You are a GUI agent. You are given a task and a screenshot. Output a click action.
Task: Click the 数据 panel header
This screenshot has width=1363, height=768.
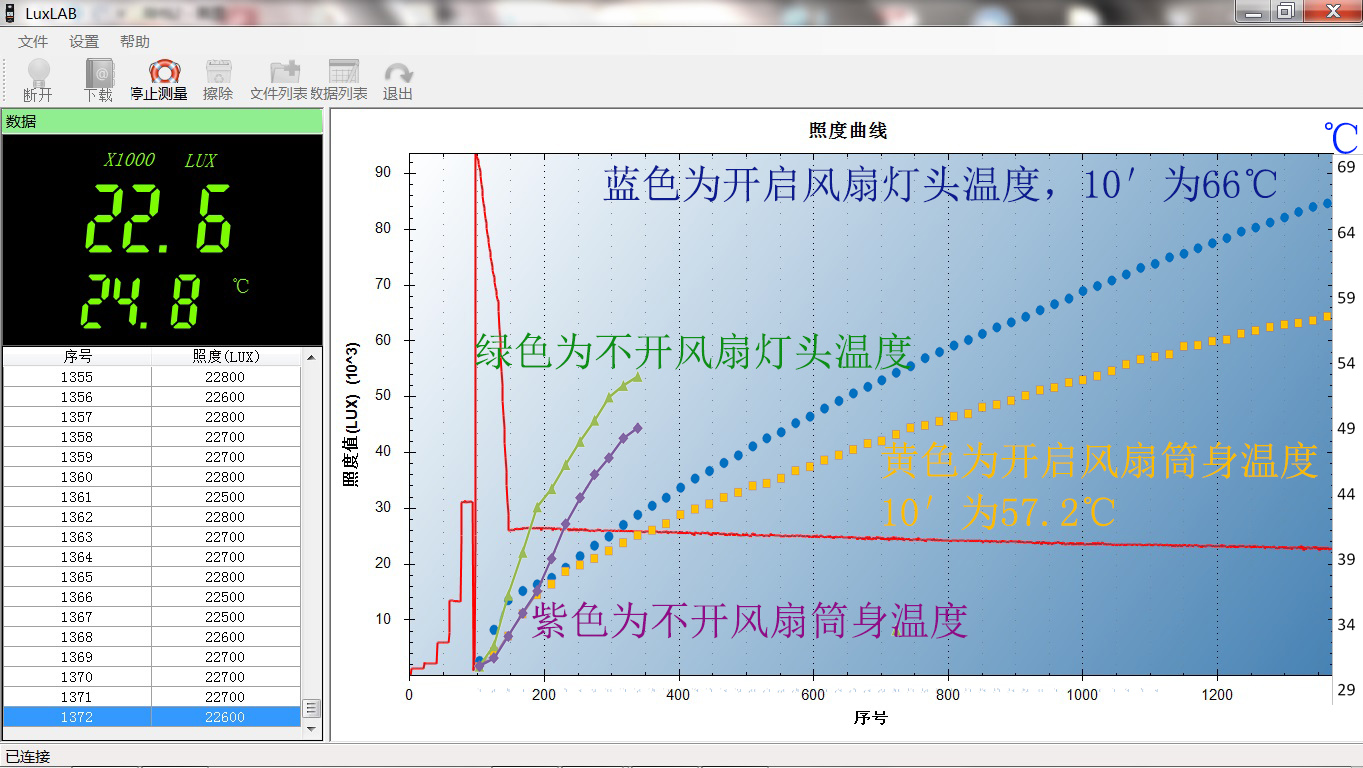162,121
